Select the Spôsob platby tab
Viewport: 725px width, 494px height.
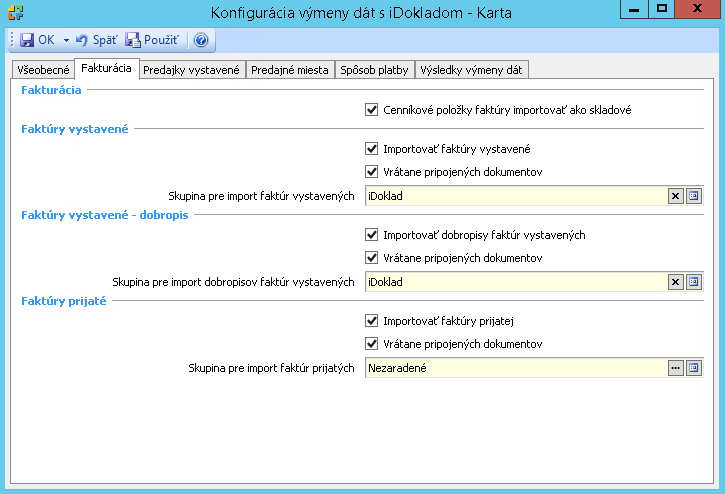pyautogui.click(x=374, y=69)
